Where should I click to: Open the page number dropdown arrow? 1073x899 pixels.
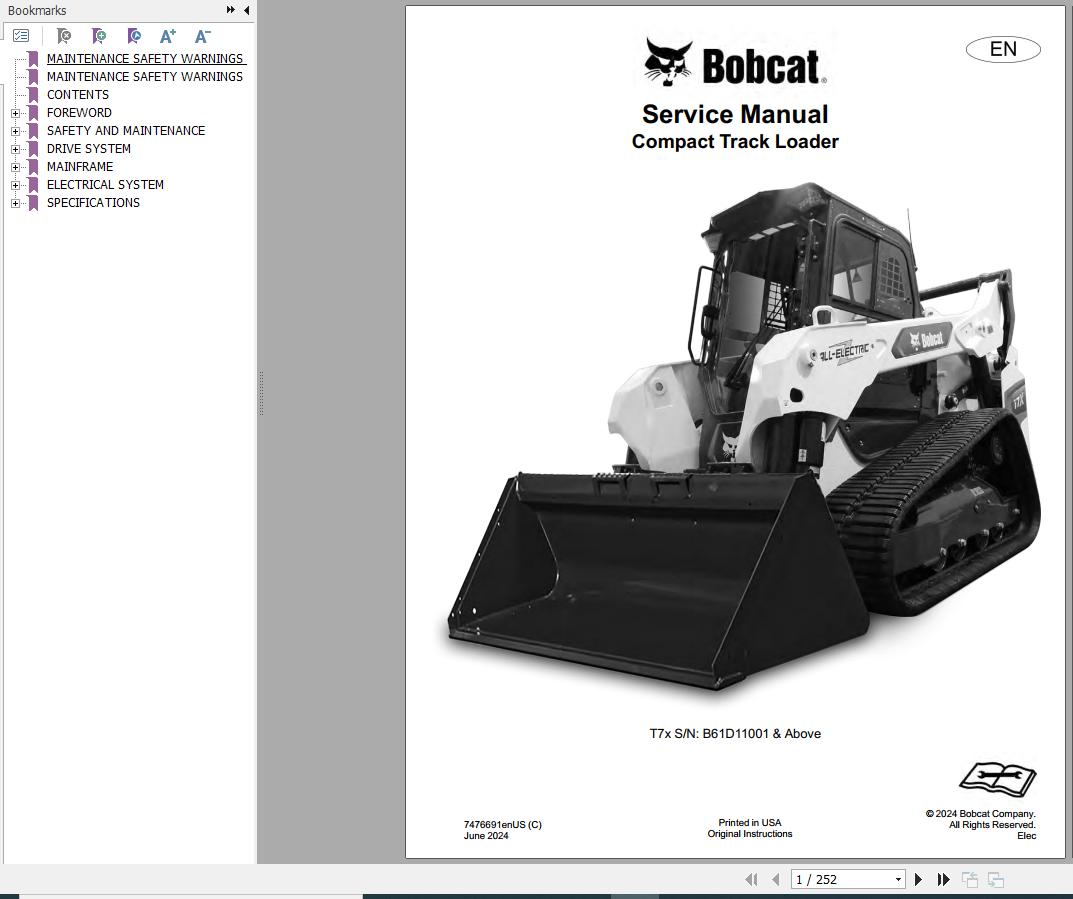click(898, 879)
